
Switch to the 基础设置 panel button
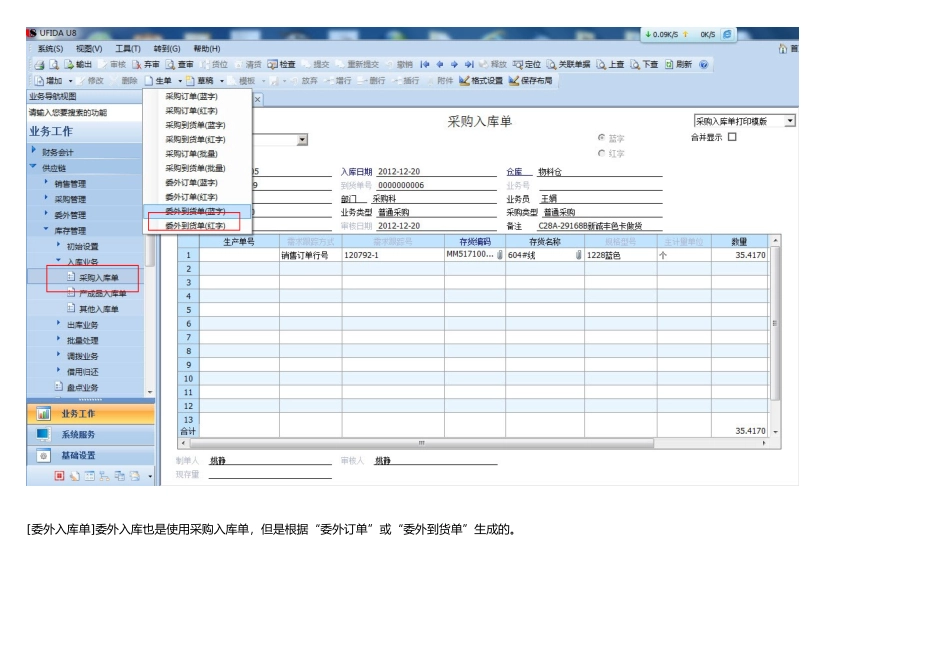click(90, 455)
